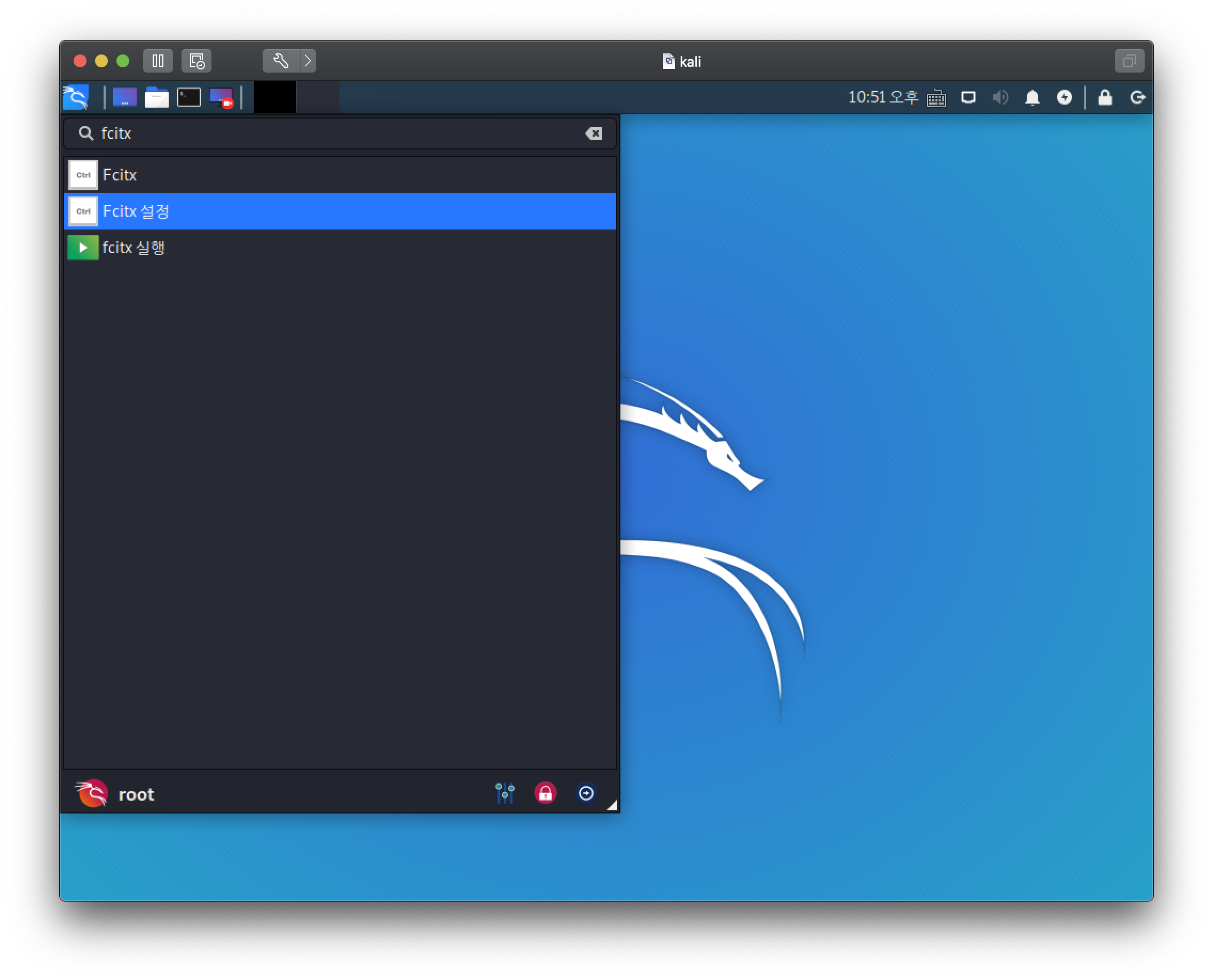Screen dimensions: 1213x980
Task: Take a VM snapshot from the title bar
Action: [x=196, y=61]
